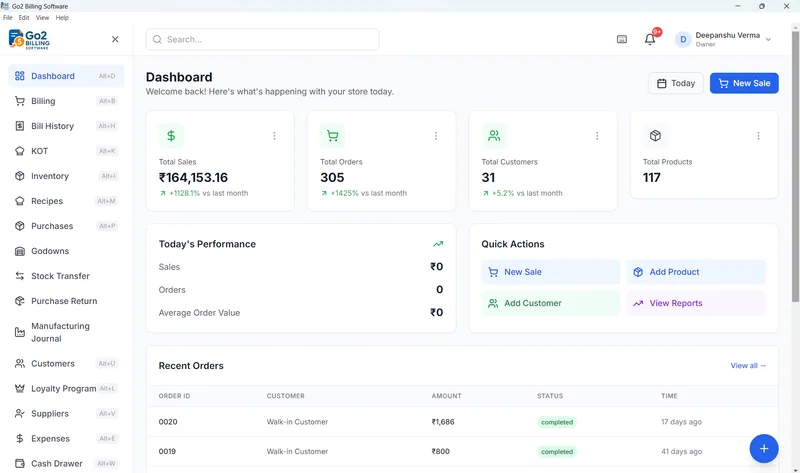800x473 pixels.
Task: Open Billing from the sidebar
Action: [x=66, y=101]
